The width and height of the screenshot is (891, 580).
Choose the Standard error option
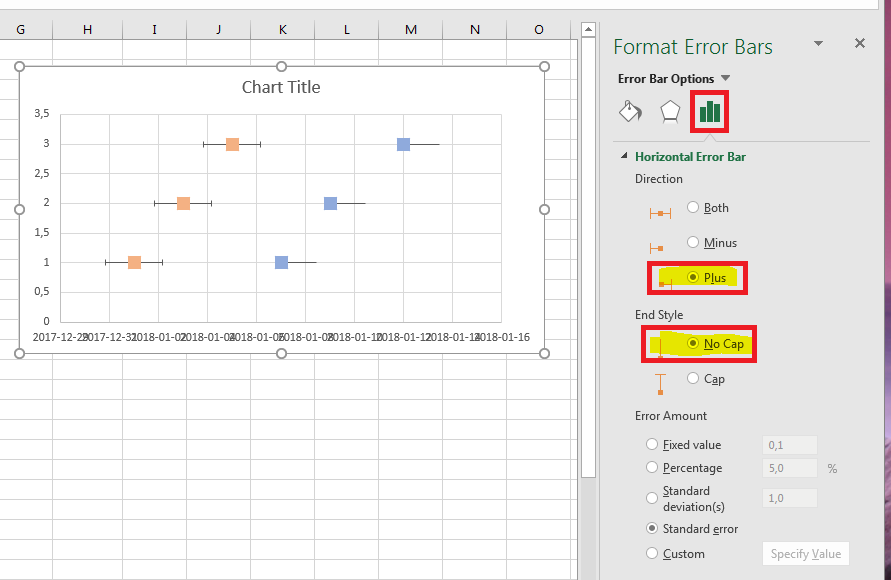[x=652, y=528]
